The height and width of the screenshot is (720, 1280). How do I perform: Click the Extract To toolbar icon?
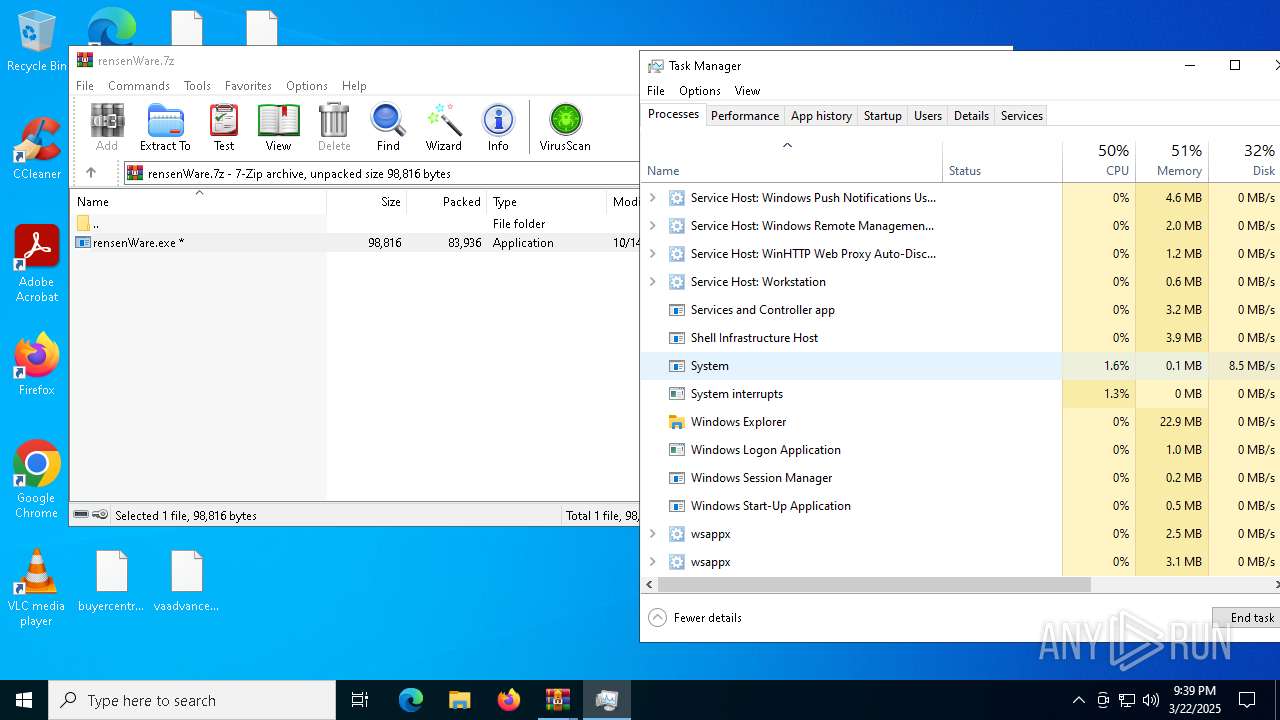coord(165,128)
